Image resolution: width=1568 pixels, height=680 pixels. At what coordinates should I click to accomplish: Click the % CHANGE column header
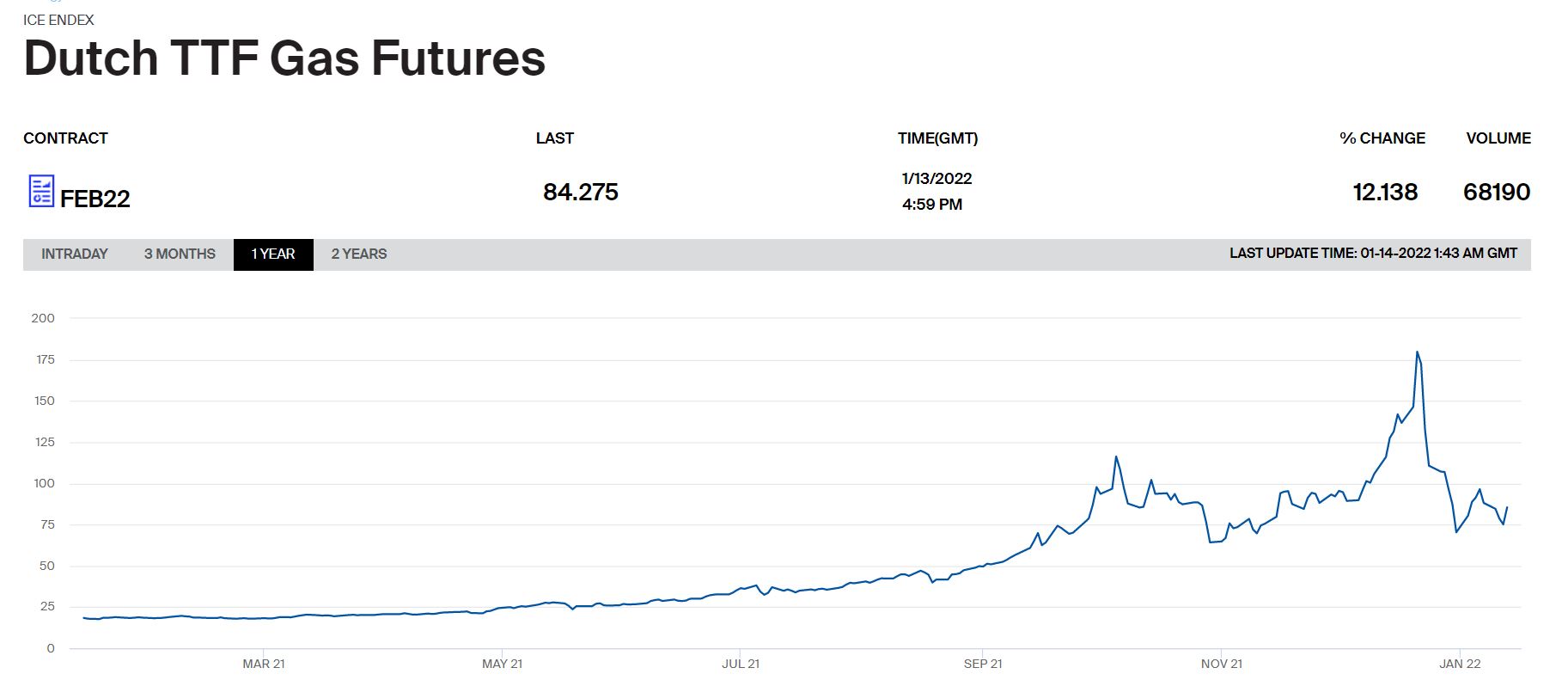click(x=1382, y=138)
